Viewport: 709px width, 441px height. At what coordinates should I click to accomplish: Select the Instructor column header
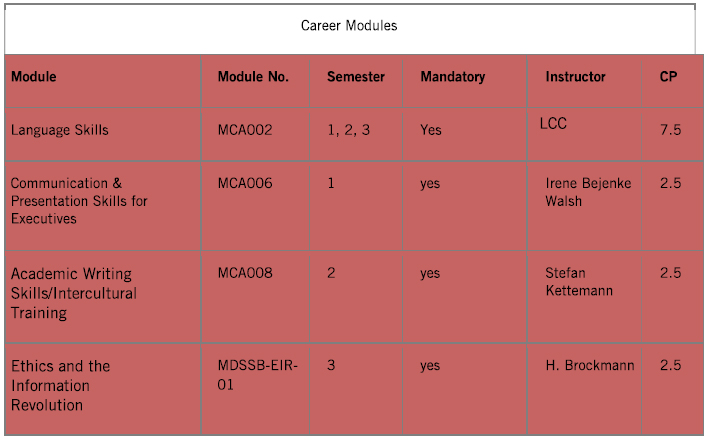click(575, 77)
